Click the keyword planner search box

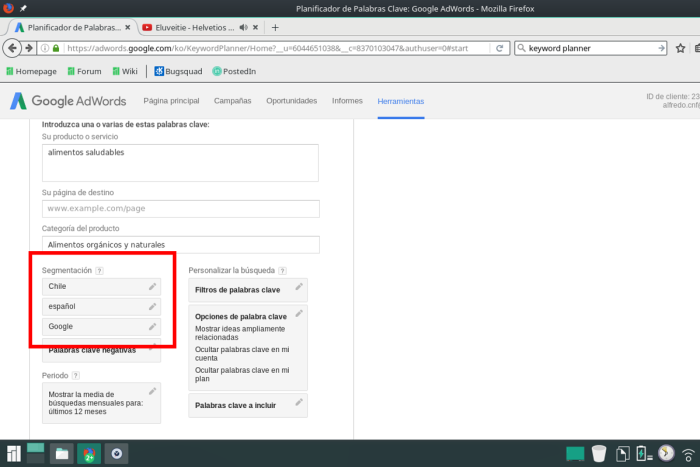click(x=589, y=48)
